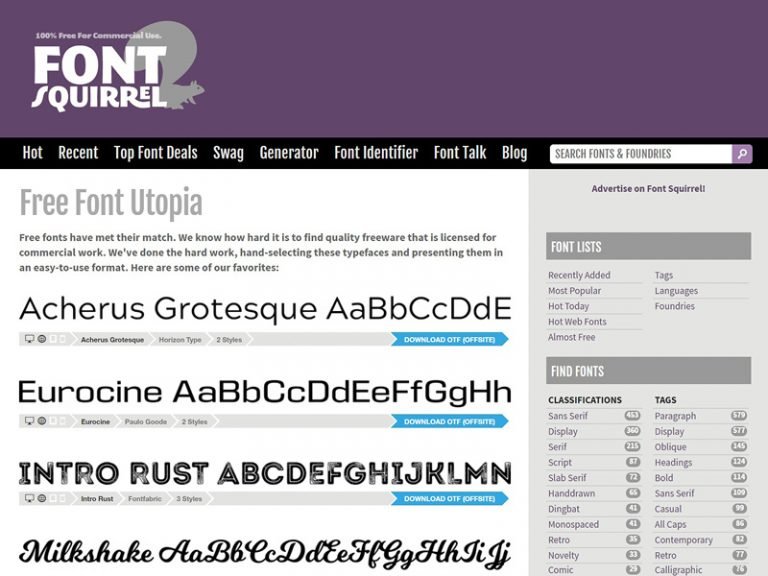
Task: Filter by Sans Serif classification
Action: (568, 416)
